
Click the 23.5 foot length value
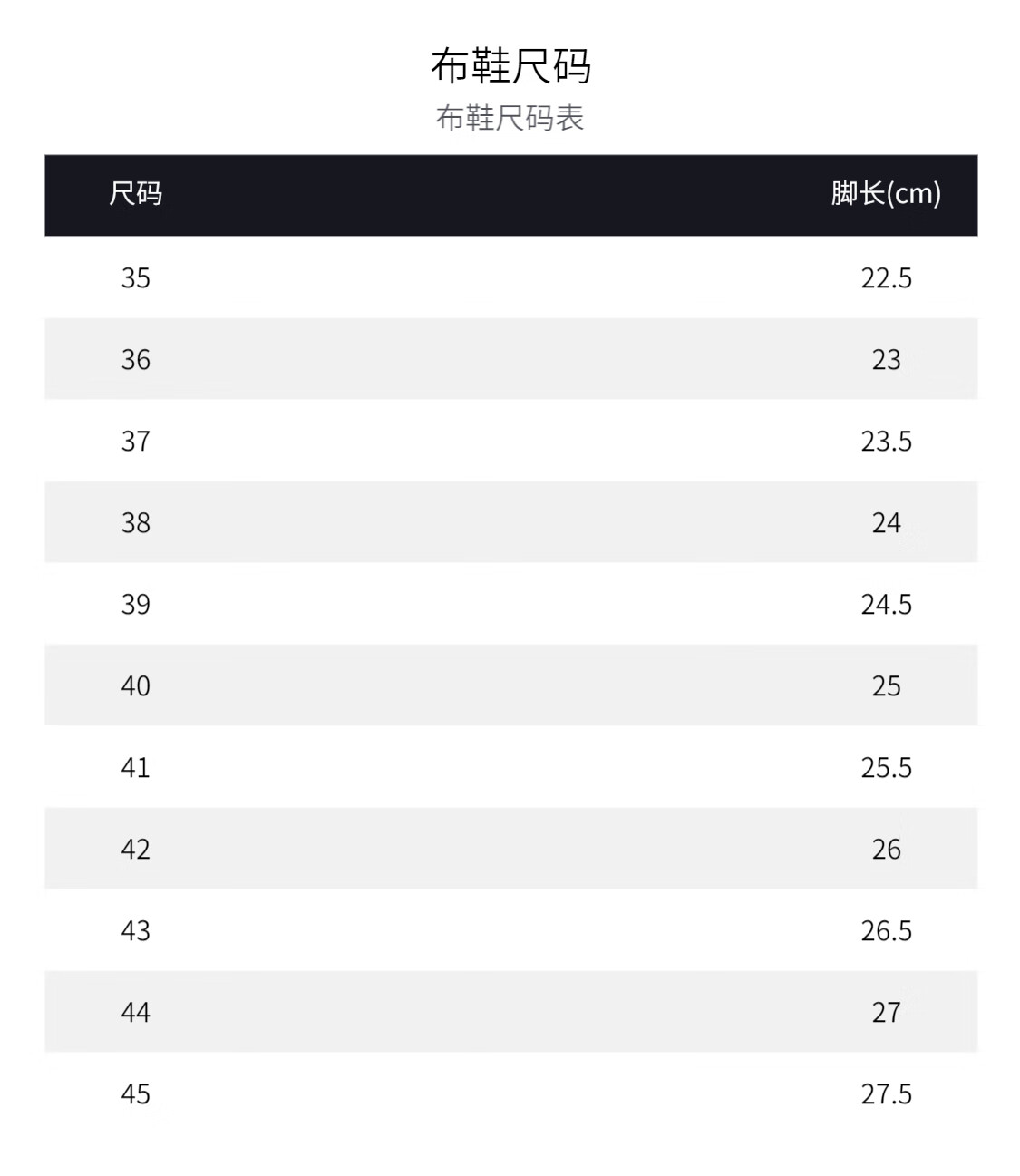click(887, 441)
